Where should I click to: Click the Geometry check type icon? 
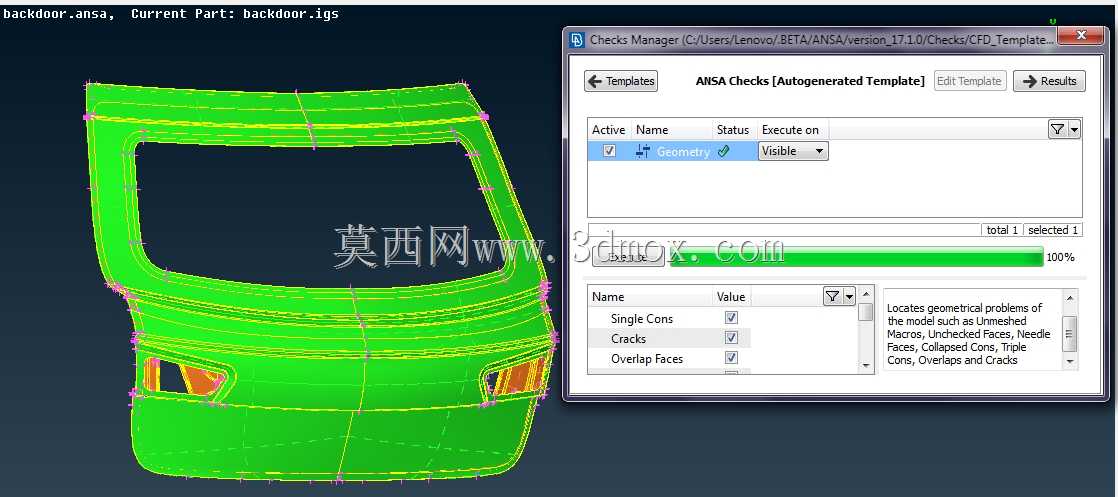[x=642, y=151]
